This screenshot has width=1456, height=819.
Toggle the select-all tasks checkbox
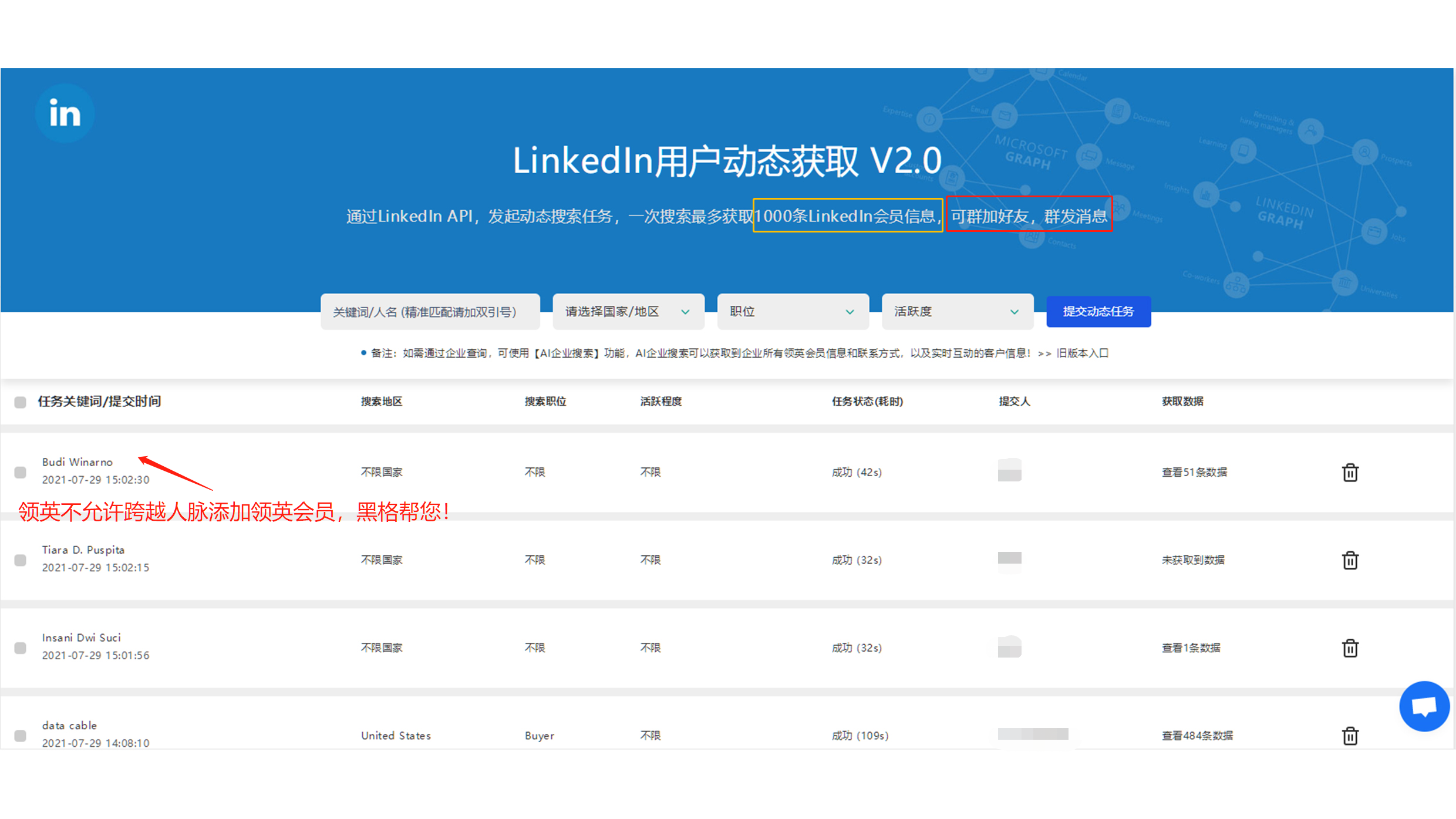(x=21, y=402)
